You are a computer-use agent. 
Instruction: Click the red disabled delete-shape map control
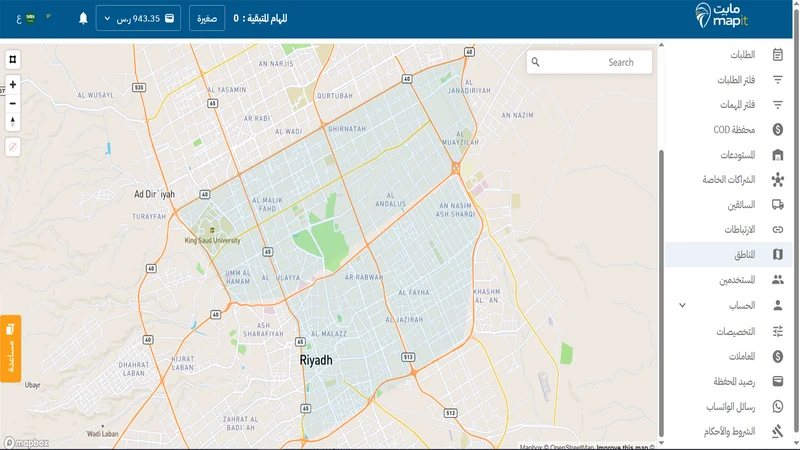[13, 147]
